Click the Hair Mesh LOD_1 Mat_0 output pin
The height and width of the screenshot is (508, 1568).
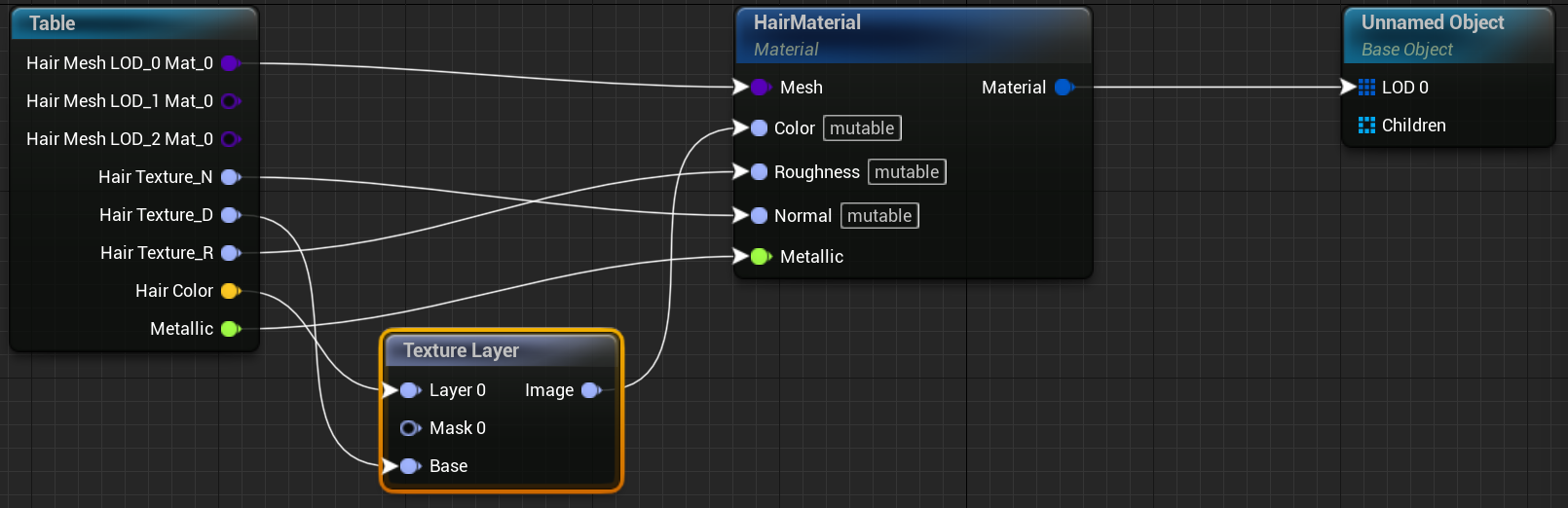(231, 101)
